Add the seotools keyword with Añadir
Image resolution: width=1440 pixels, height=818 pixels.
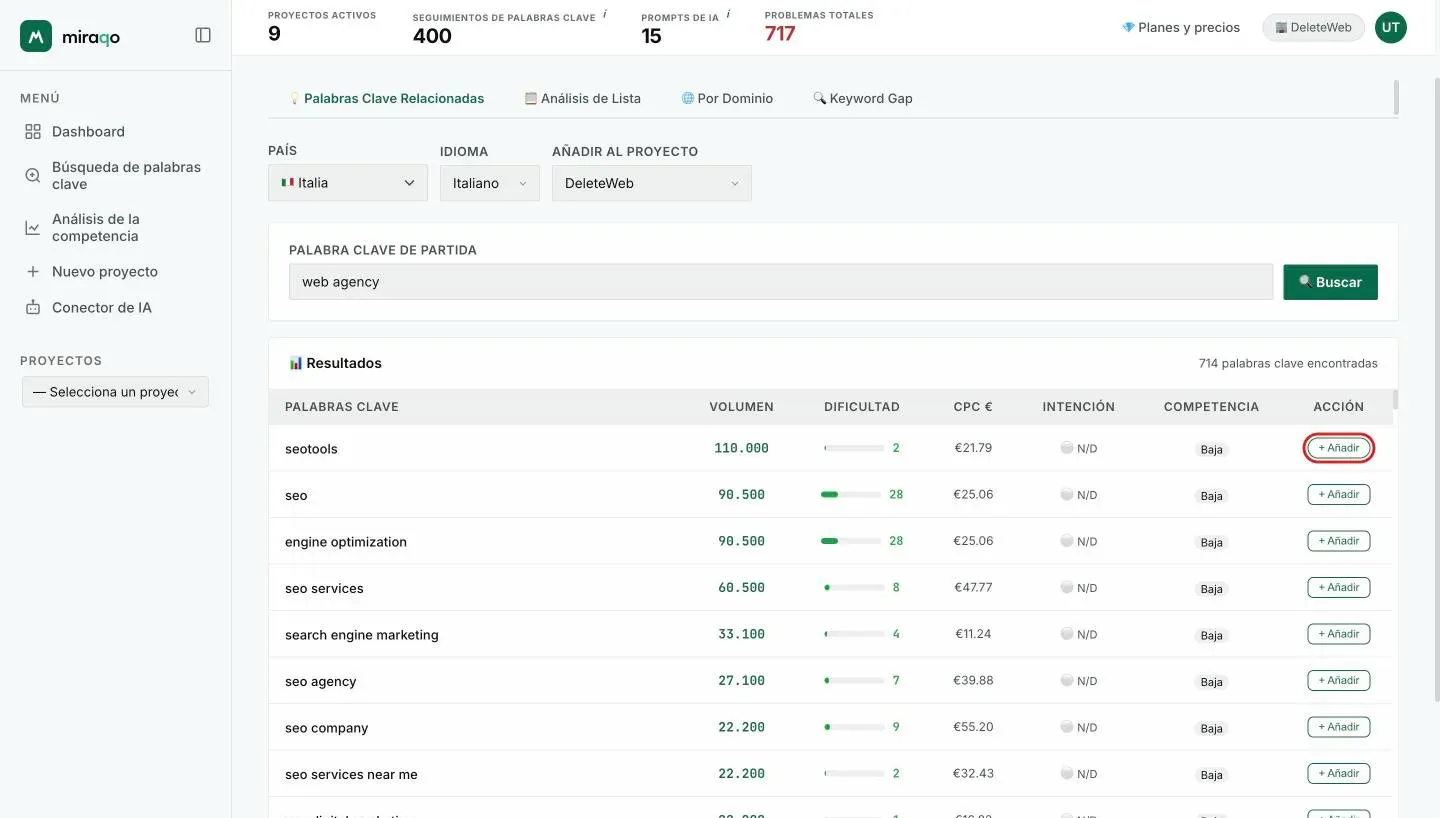[x=1339, y=448]
